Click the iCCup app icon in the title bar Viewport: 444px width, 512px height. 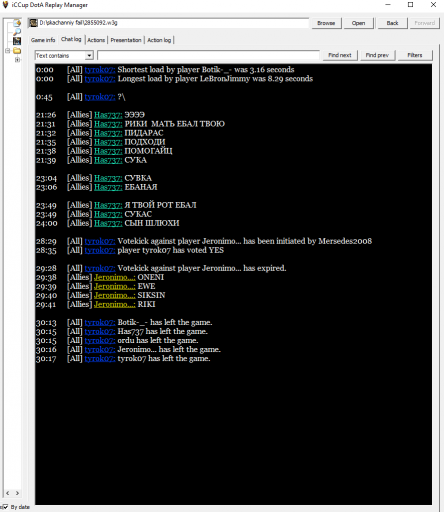(x=5, y=5)
